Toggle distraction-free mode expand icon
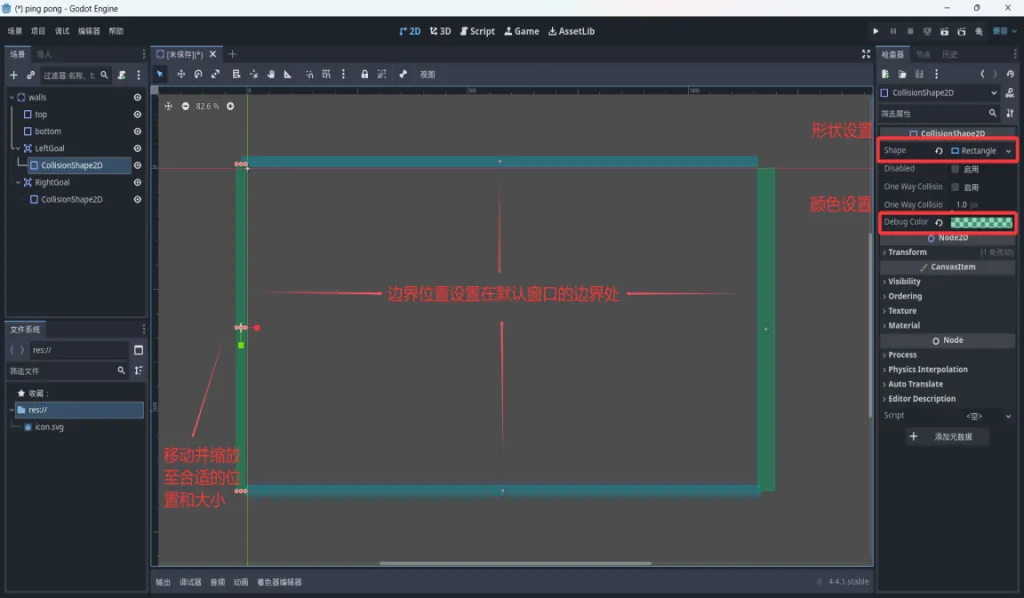 (865, 54)
